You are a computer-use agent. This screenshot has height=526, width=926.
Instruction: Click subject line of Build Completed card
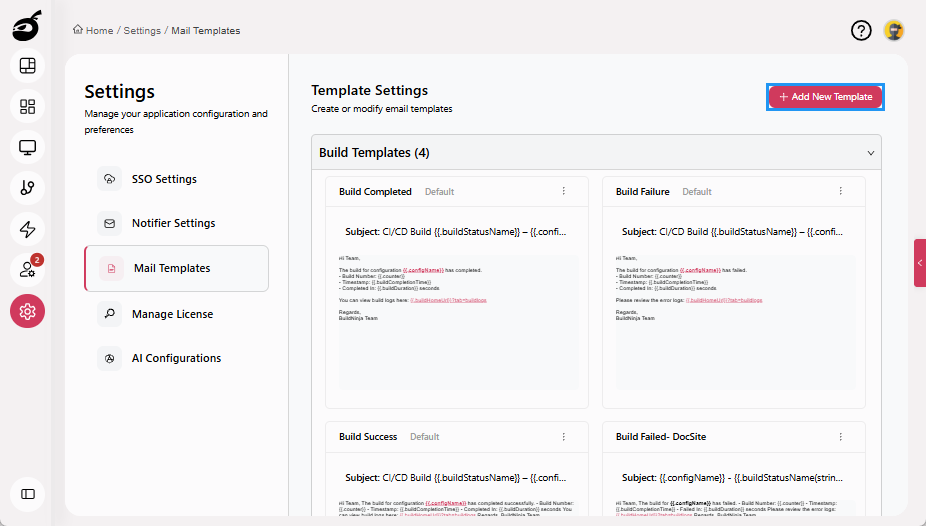click(x=455, y=232)
